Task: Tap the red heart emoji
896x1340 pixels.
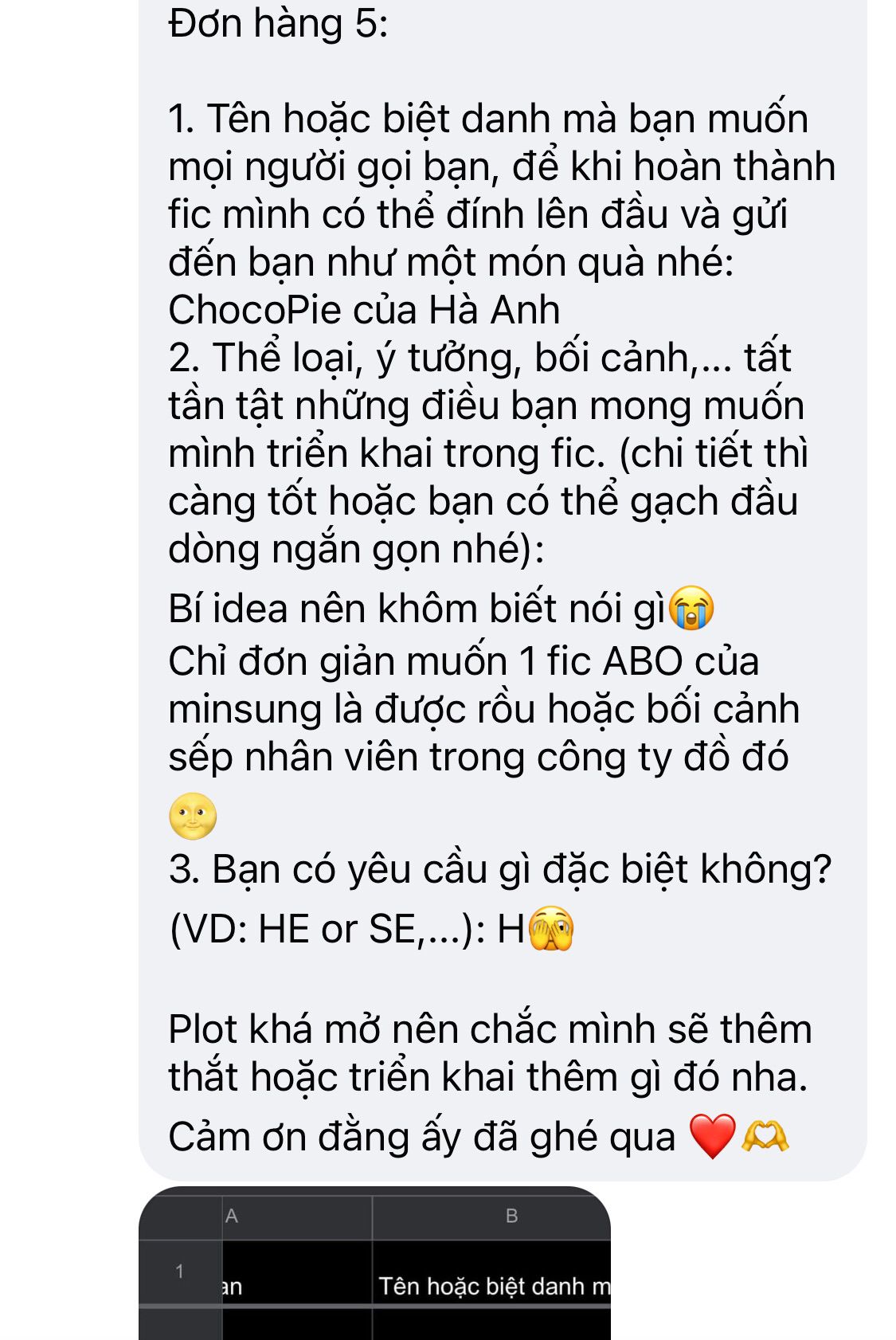Action: (712, 1136)
